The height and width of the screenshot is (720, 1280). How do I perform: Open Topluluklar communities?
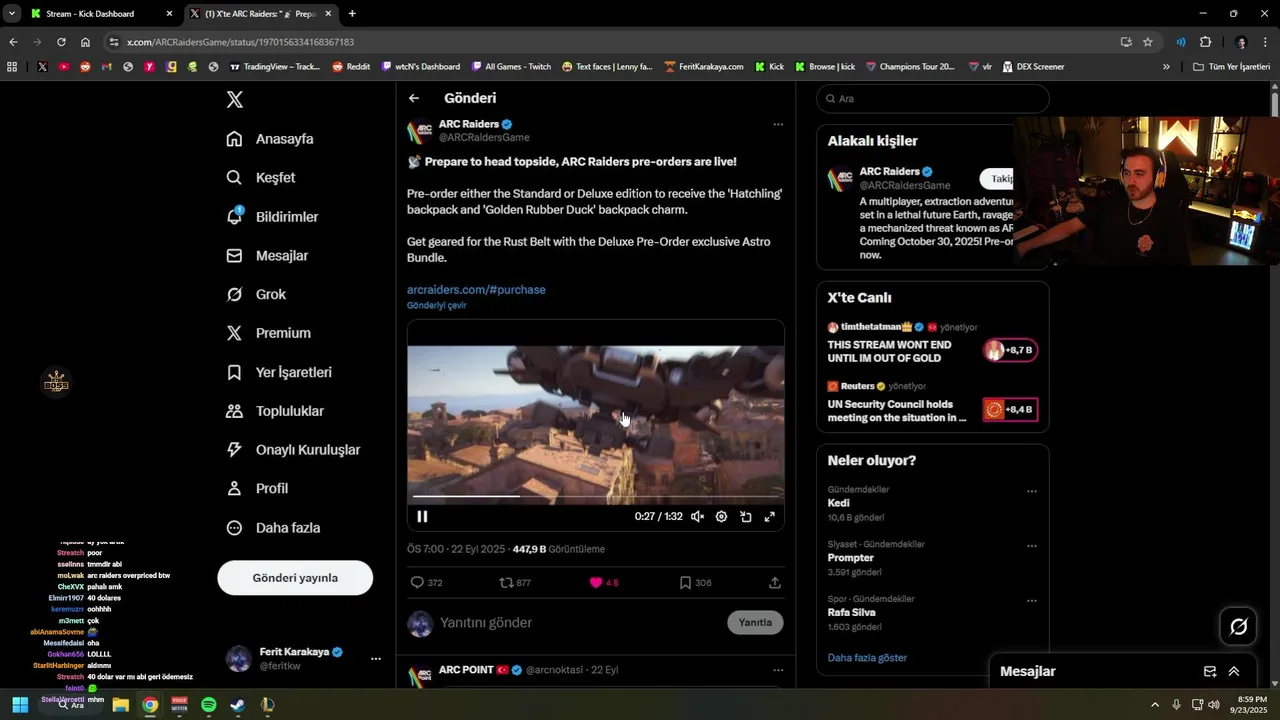[275, 411]
